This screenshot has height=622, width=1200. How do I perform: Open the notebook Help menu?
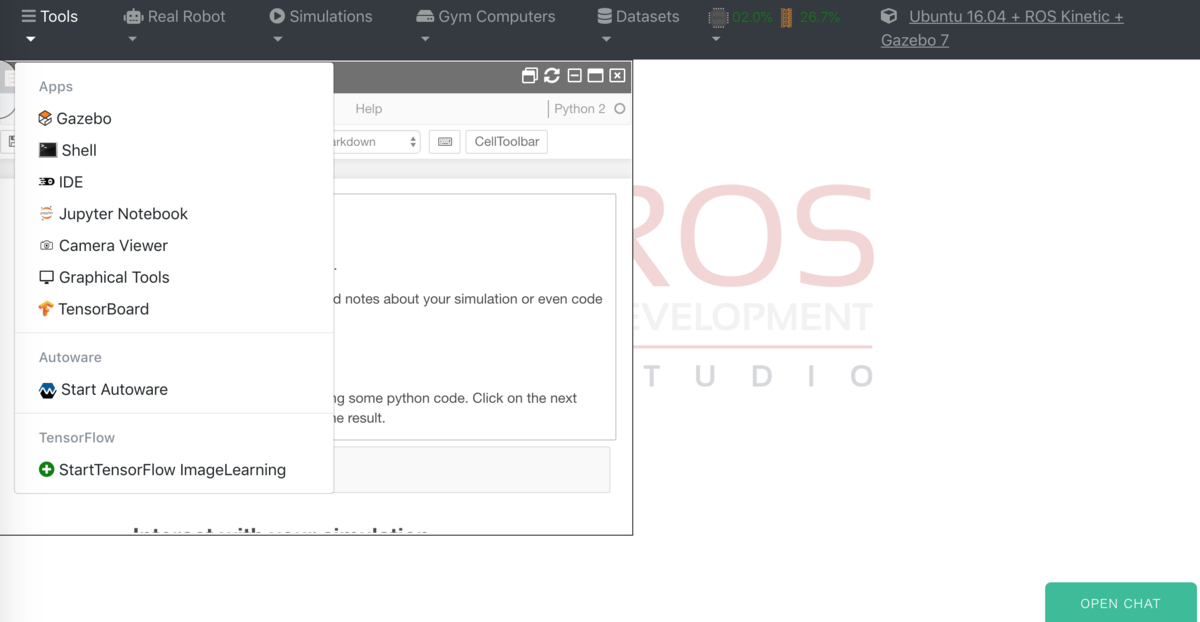[x=368, y=108]
